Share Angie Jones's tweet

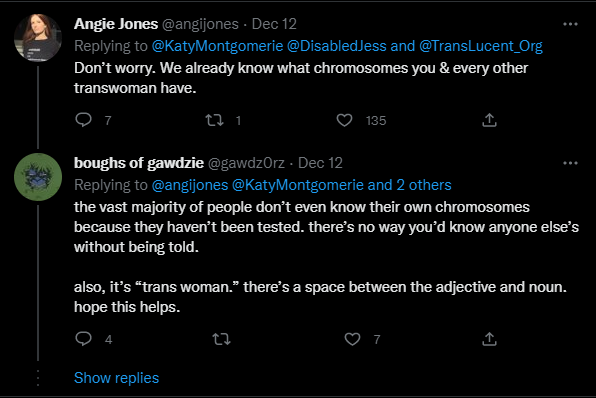tap(489, 120)
